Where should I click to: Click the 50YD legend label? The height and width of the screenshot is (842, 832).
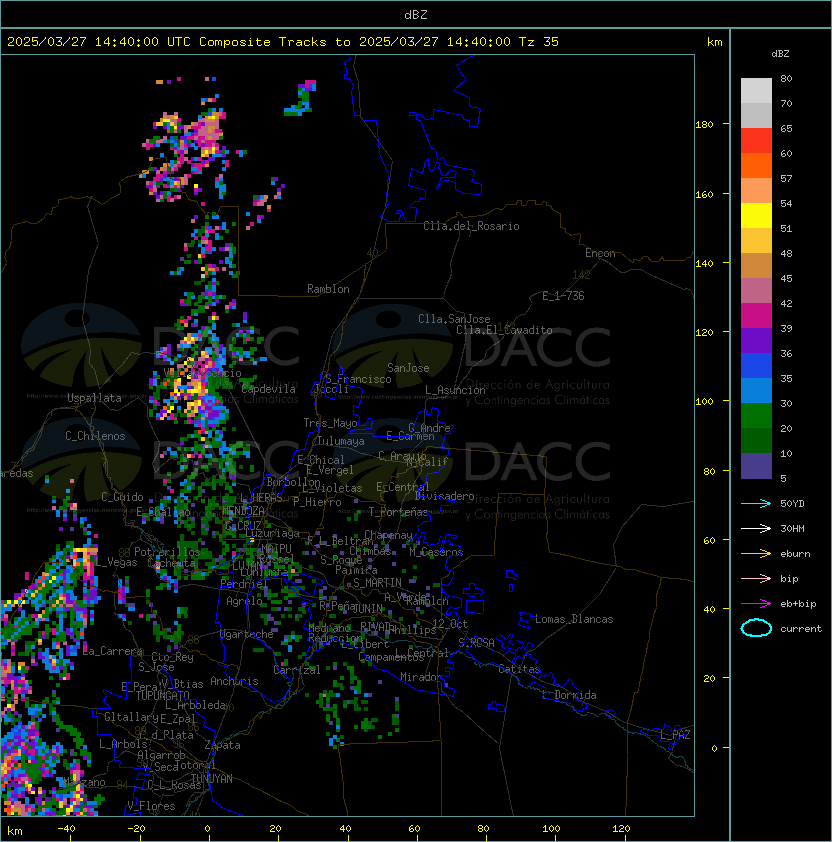point(792,504)
